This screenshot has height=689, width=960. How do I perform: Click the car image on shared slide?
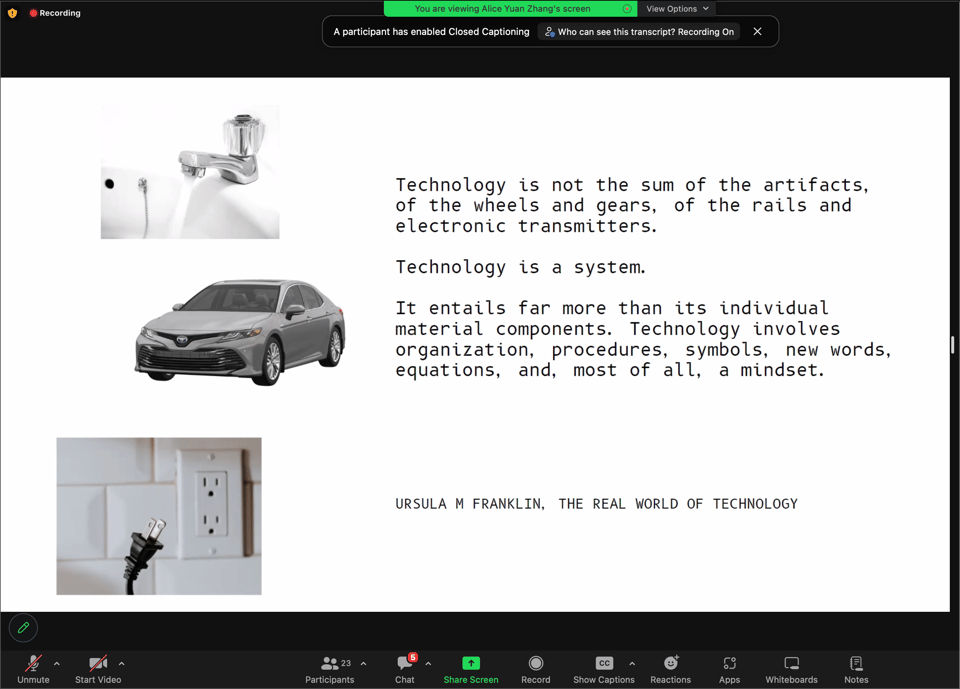point(240,331)
